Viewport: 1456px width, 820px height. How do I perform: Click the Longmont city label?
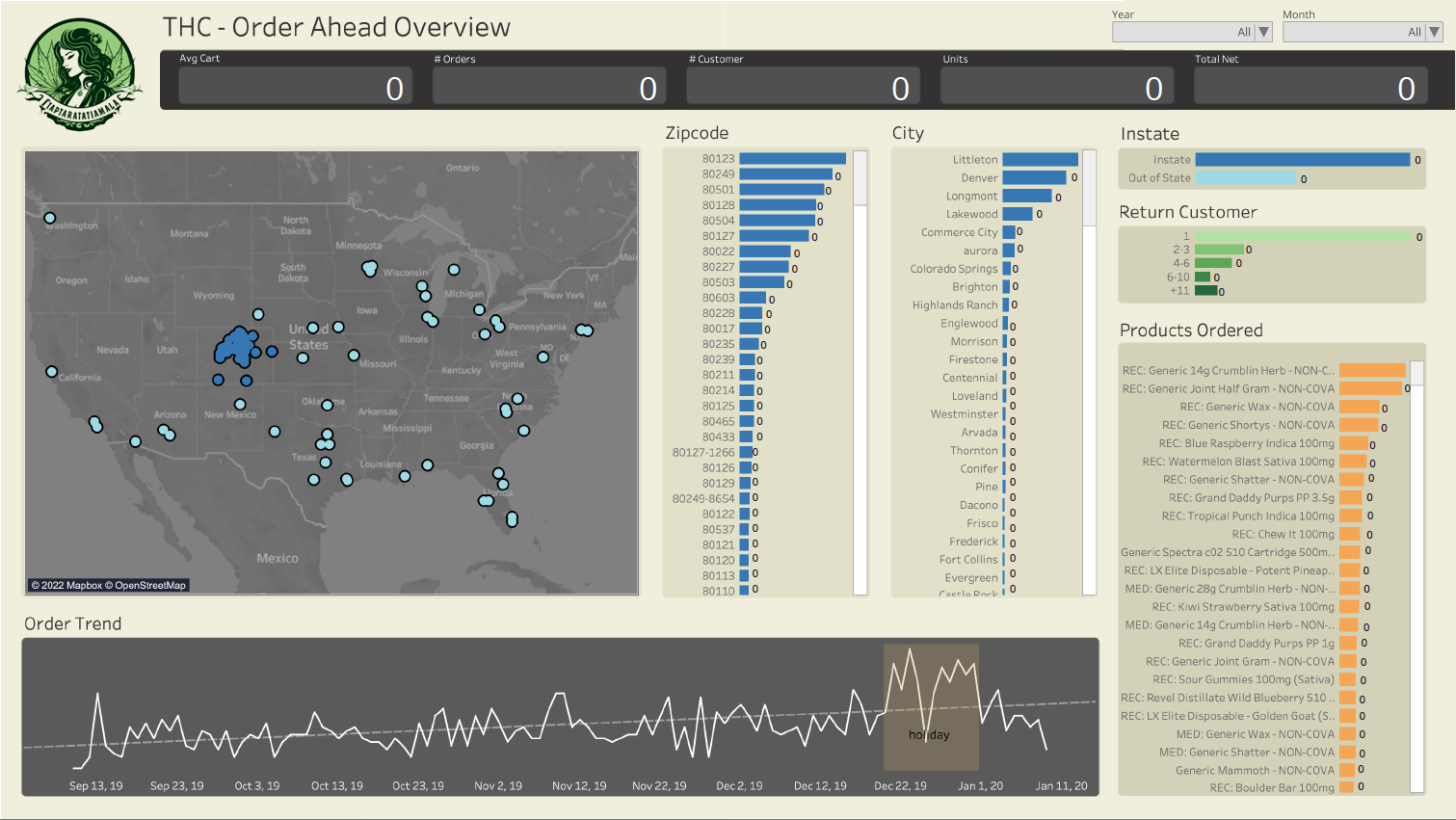tap(971, 197)
